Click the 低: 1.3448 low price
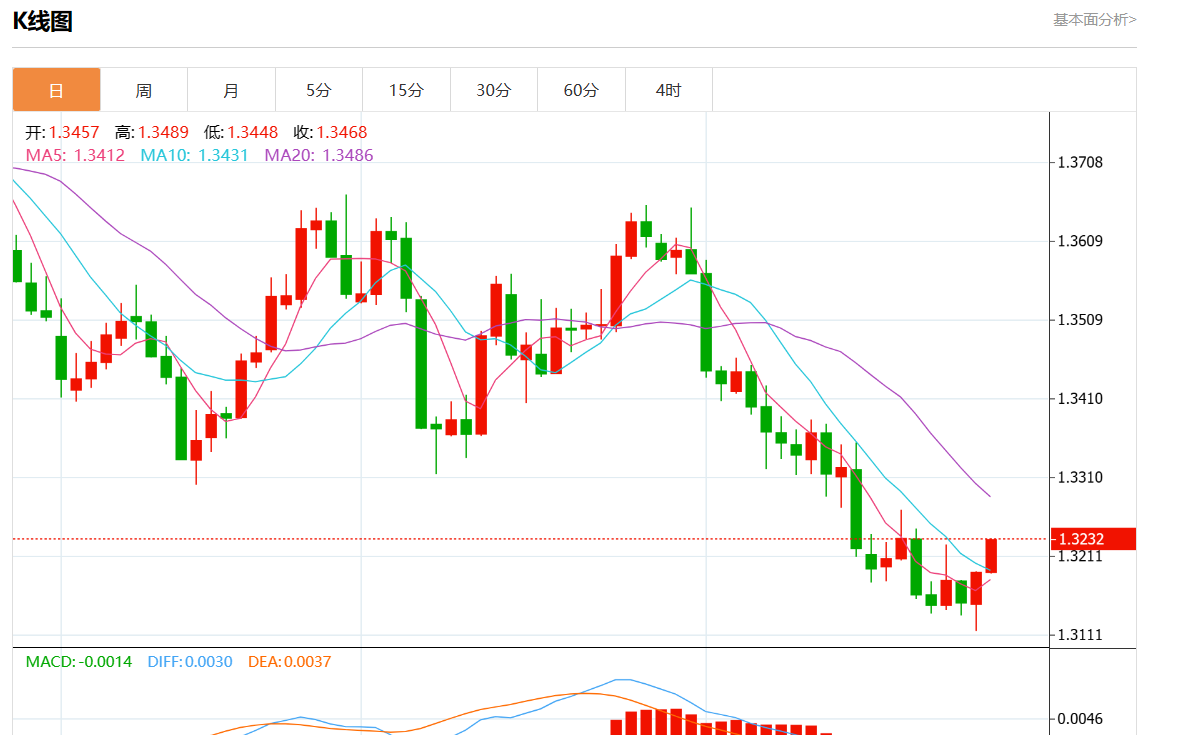 [x=241, y=132]
